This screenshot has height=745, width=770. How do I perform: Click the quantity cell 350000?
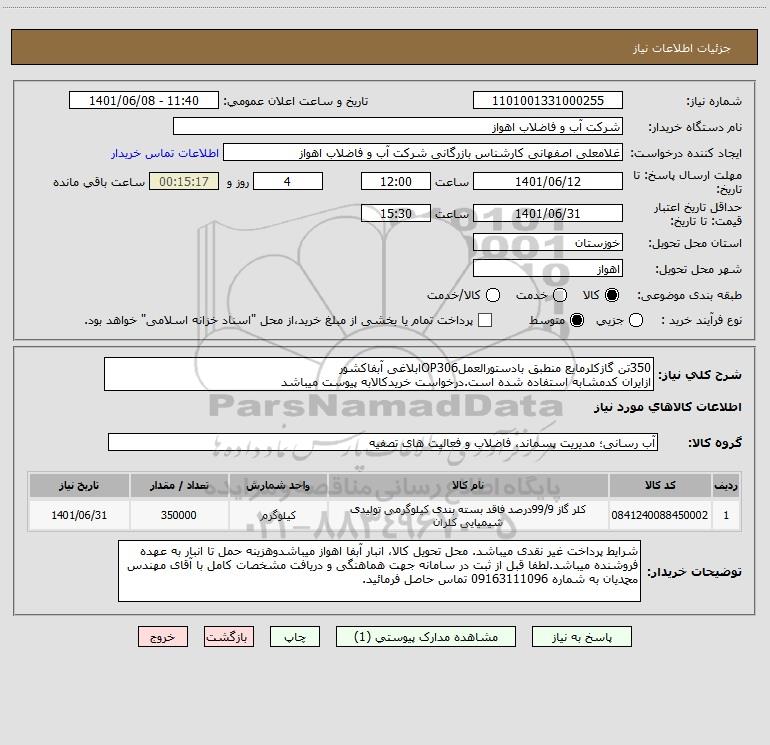click(179, 515)
